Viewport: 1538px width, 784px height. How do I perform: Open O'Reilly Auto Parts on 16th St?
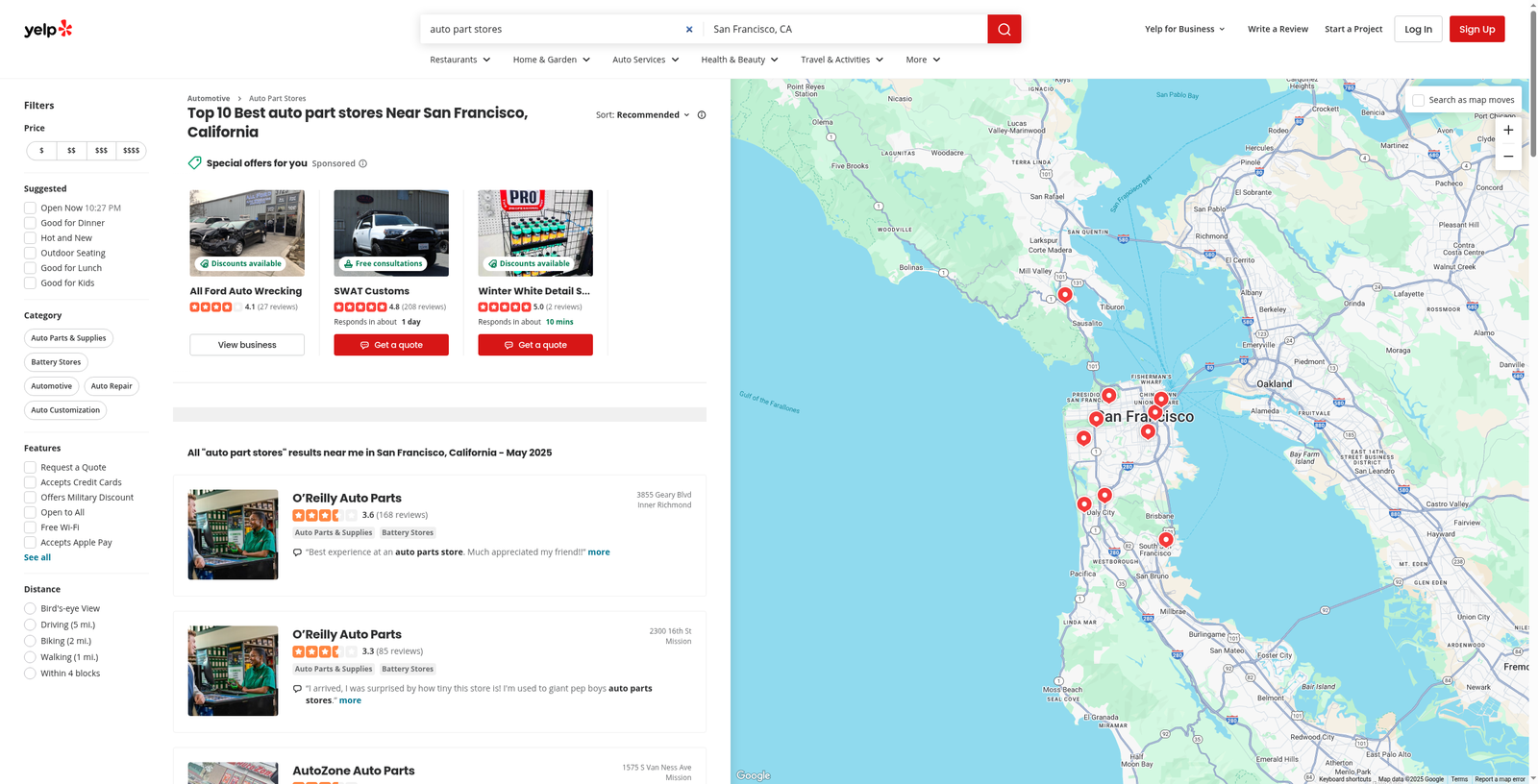pos(347,634)
